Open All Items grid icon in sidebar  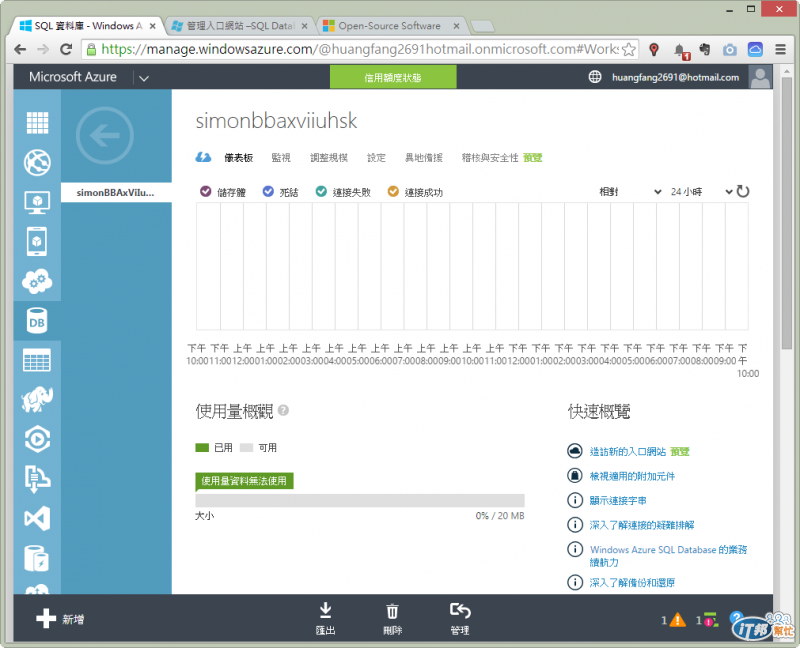[37, 122]
